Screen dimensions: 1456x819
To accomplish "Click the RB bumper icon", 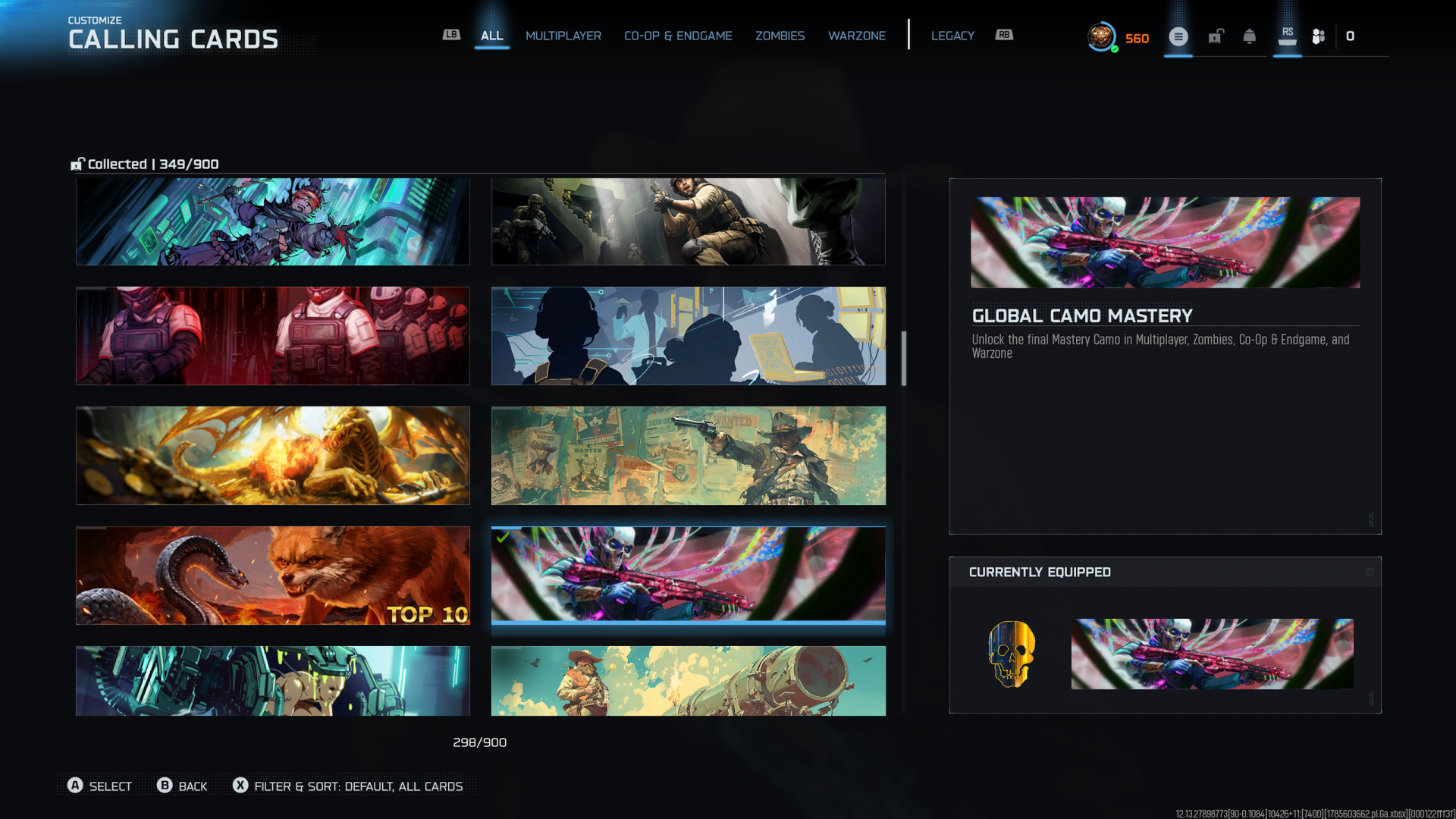I will click(x=1004, y=35).
